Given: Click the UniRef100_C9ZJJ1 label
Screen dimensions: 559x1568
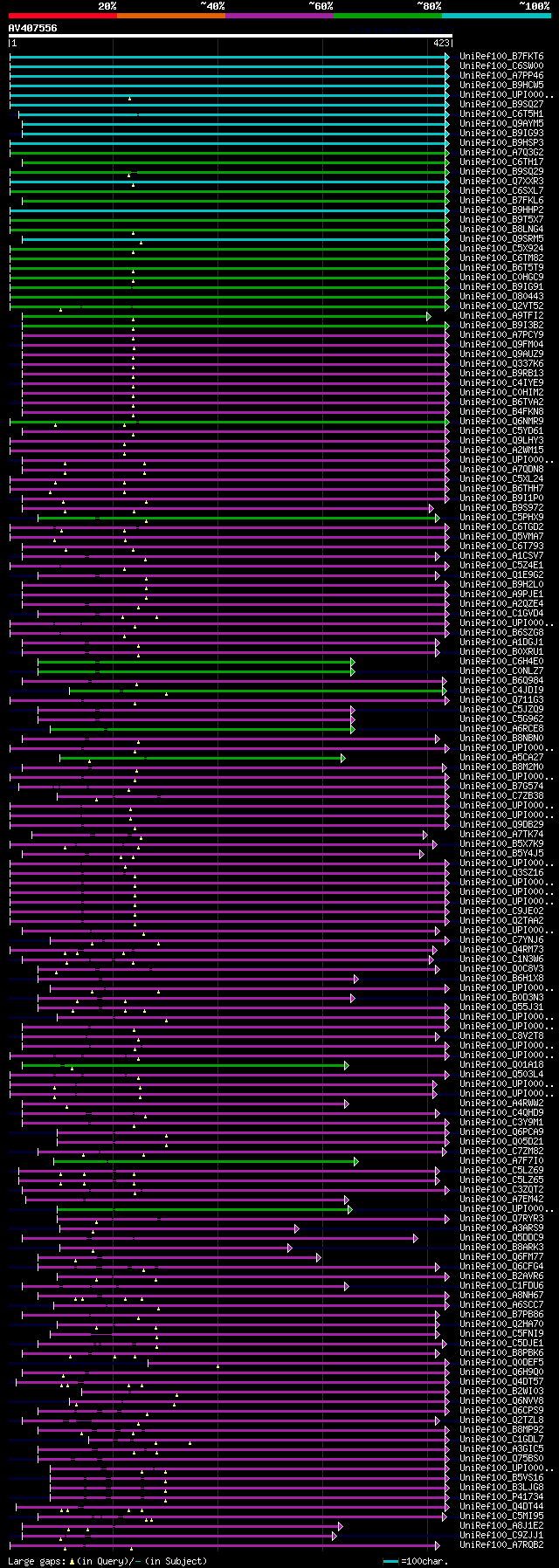Looking at the screenshot, I should click(x=501, y=1535).
